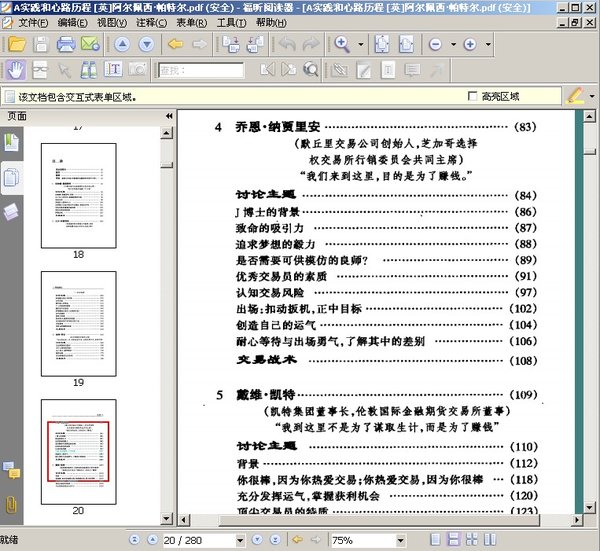The width and height of the screenshot is (600, 551).
Task: Open the 注释(C) menu
Action: 152,23
